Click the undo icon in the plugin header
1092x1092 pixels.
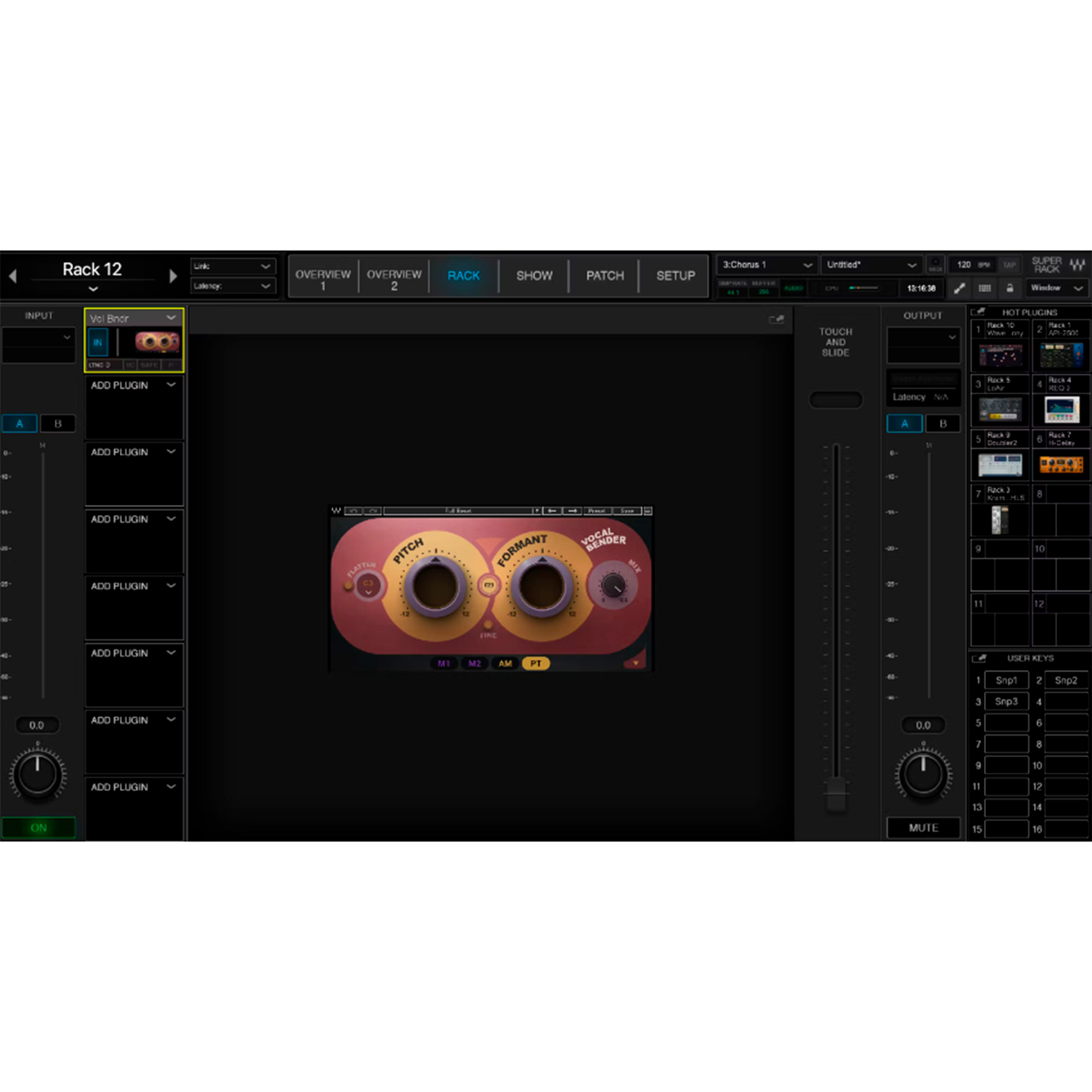[x=354, y=510]
